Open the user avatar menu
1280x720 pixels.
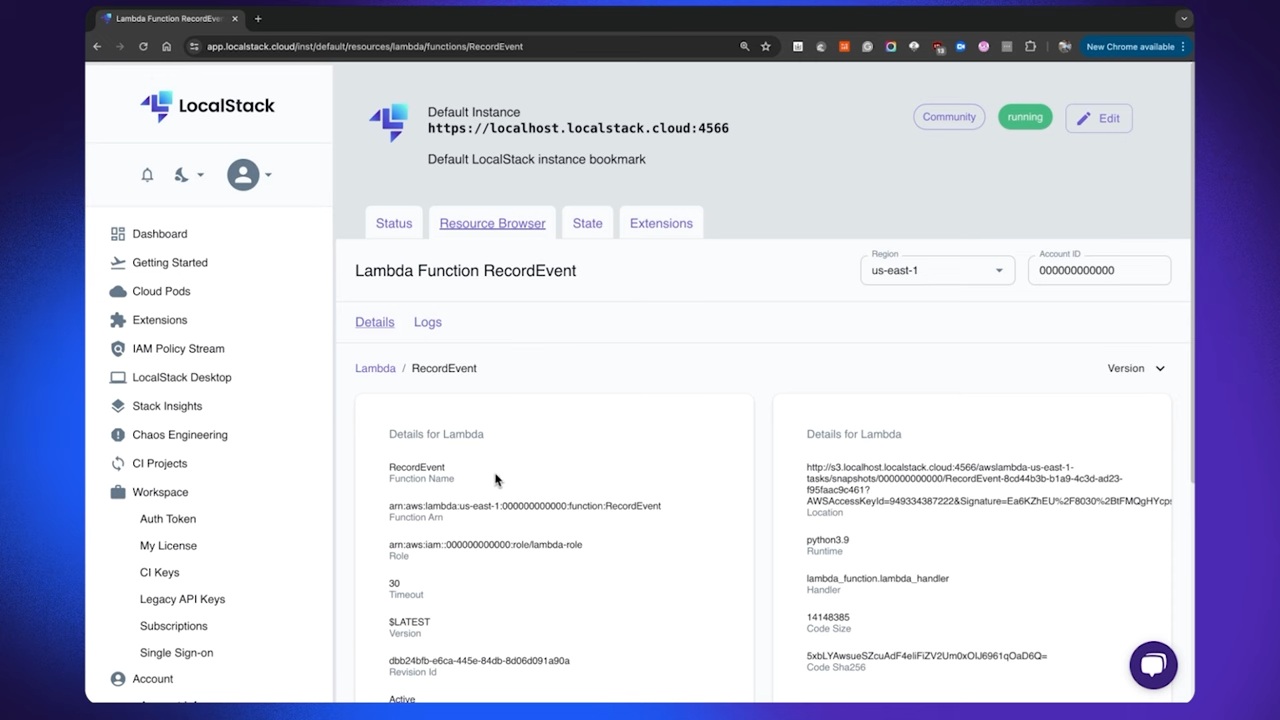tap(243, 175)
